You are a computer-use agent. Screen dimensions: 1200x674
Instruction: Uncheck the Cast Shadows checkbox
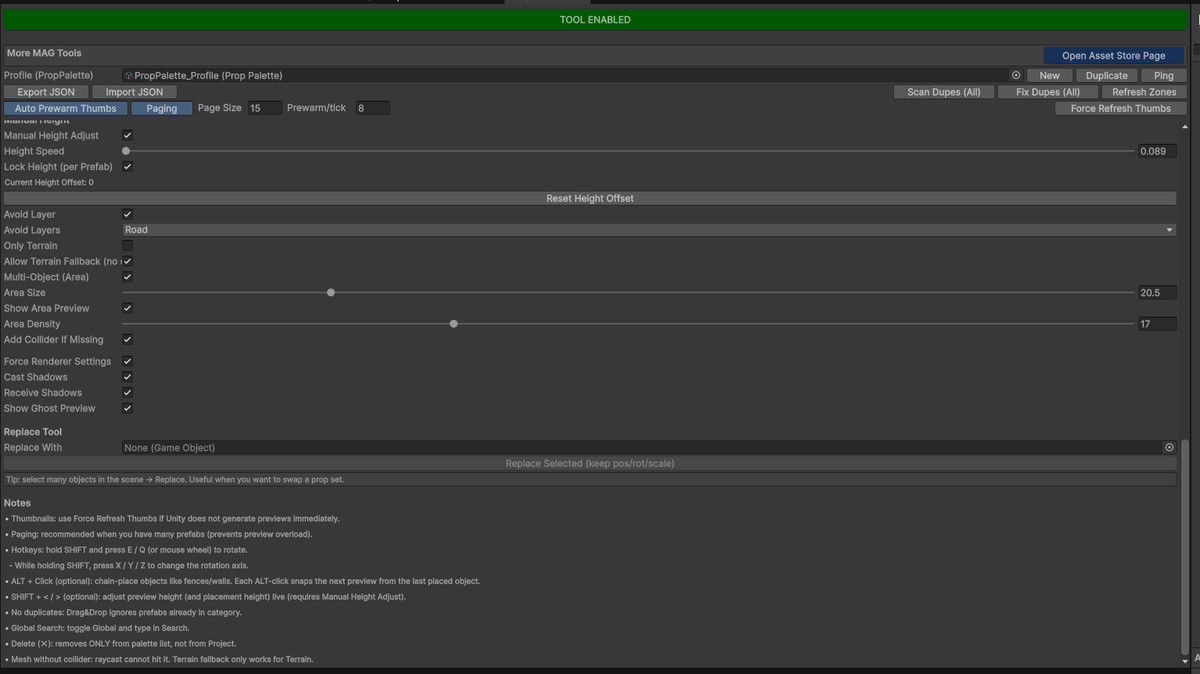(x=127, y=377)
